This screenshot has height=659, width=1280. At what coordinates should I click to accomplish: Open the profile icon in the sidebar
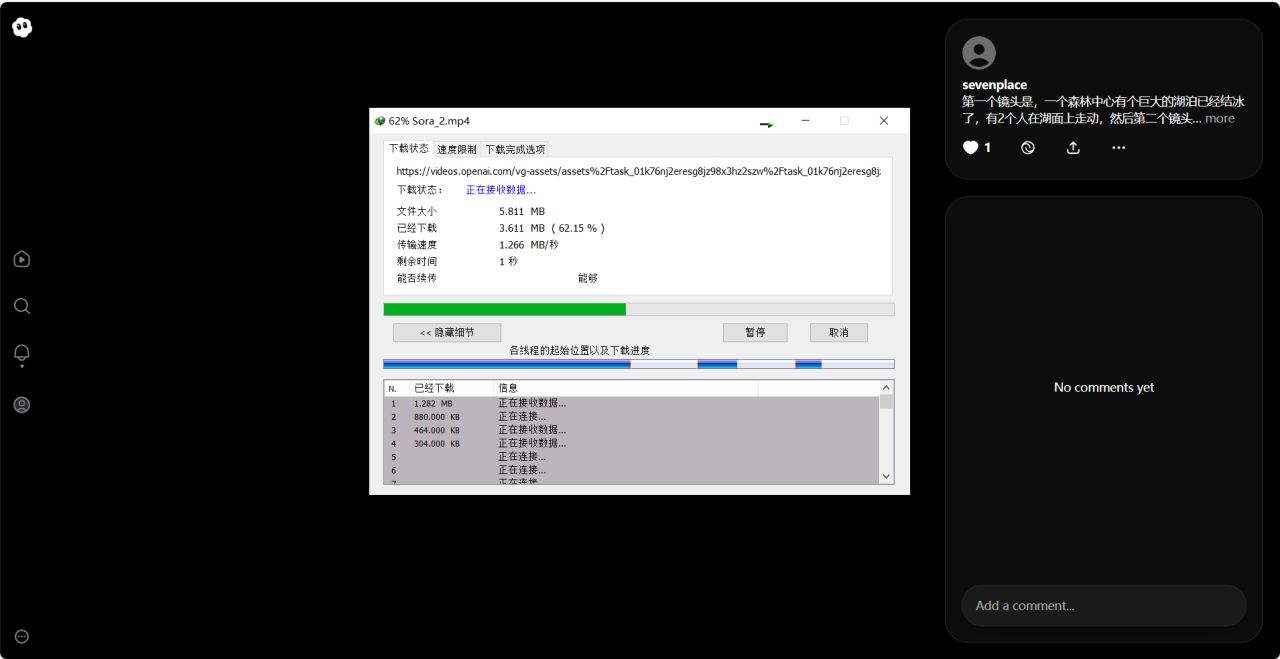click(x=22, y=405)
